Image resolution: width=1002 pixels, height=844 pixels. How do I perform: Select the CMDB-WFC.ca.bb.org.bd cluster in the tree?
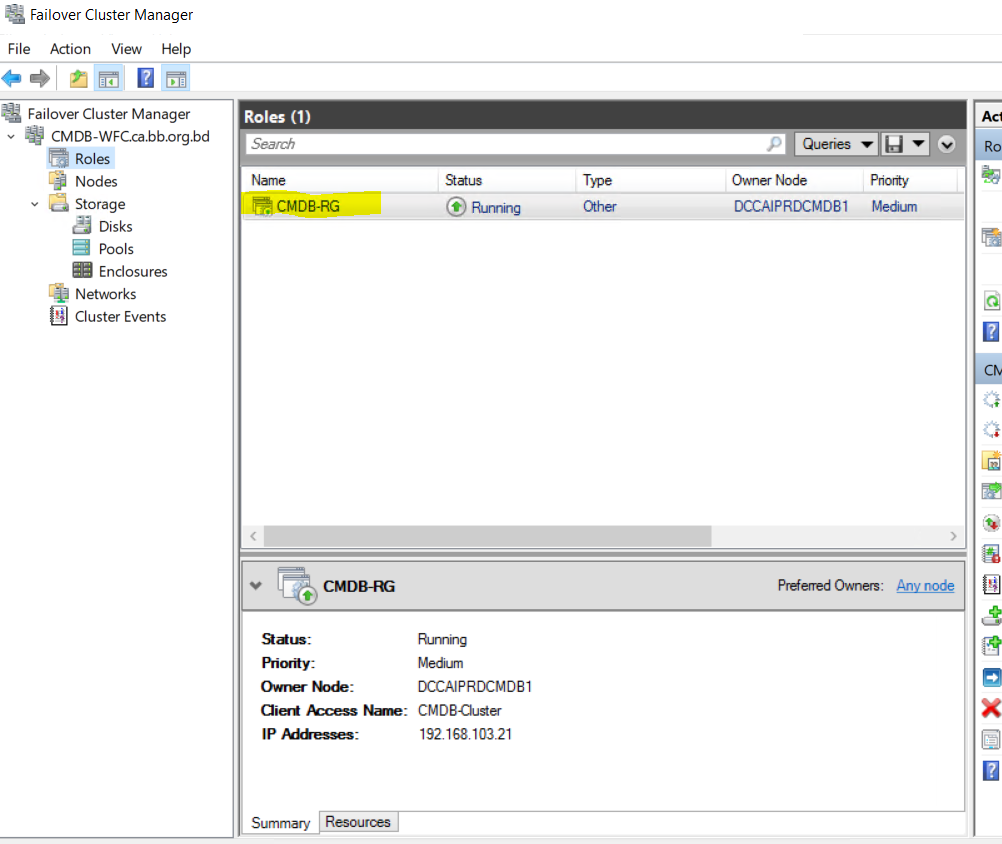click(x=130, y=136)
